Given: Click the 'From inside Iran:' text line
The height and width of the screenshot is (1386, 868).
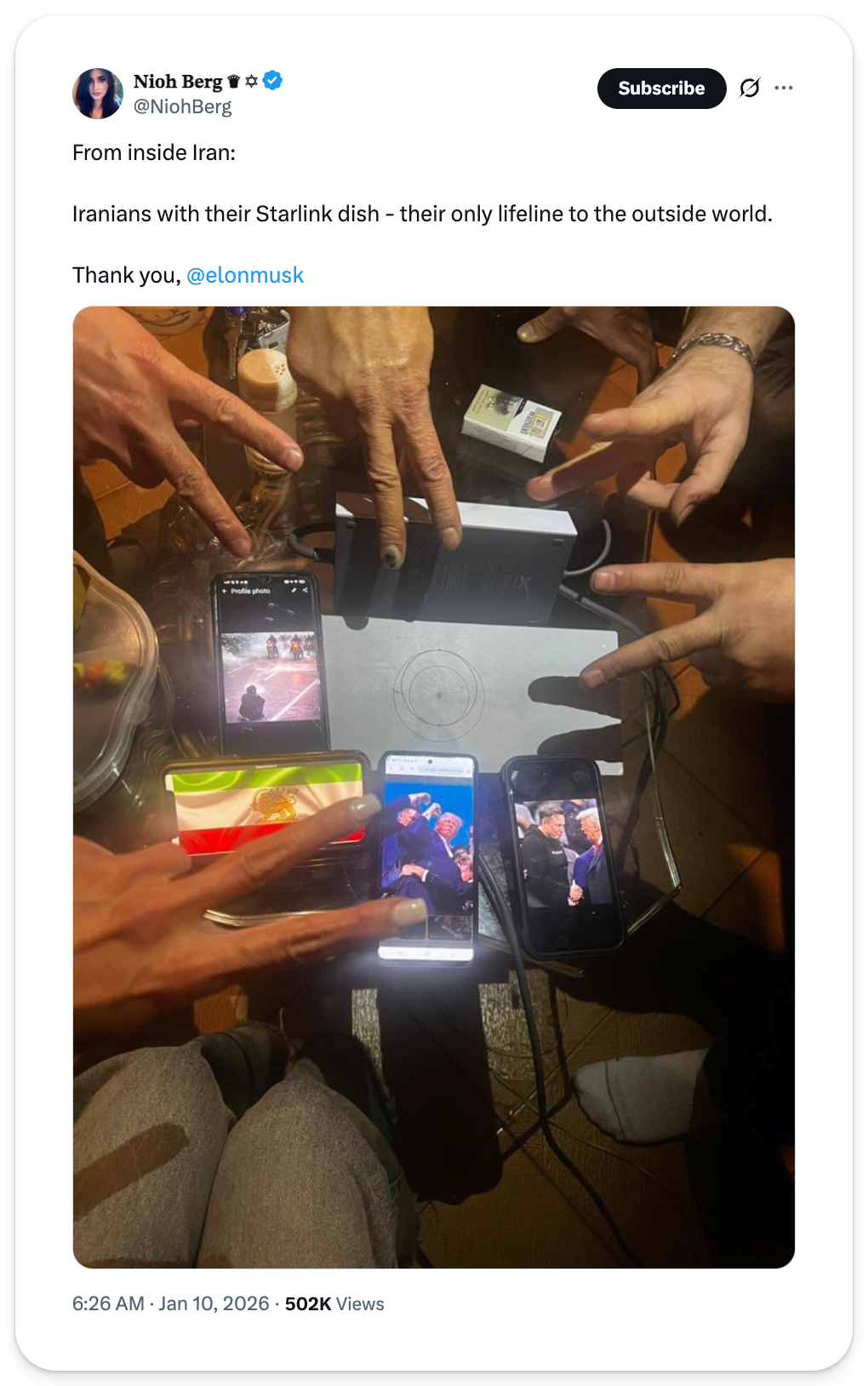Looking at the screenshot, I should [154, 152].
